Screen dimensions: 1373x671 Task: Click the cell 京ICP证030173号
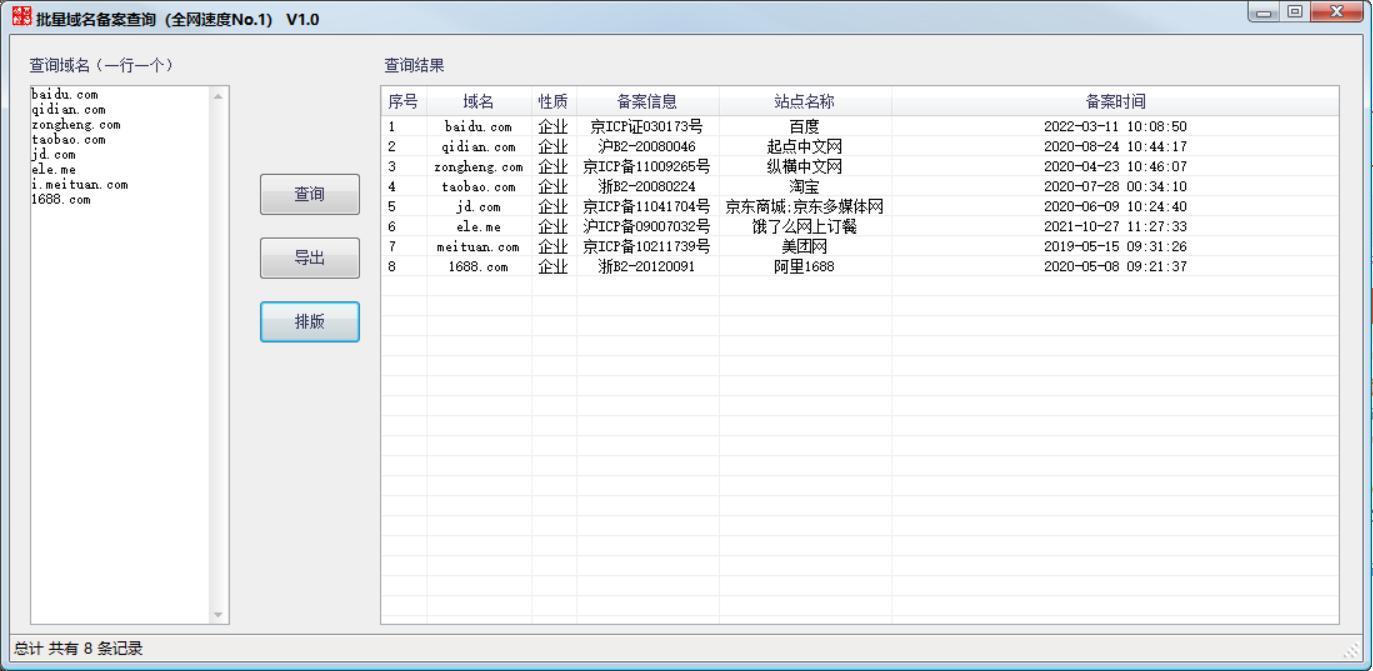click(647, 127)
